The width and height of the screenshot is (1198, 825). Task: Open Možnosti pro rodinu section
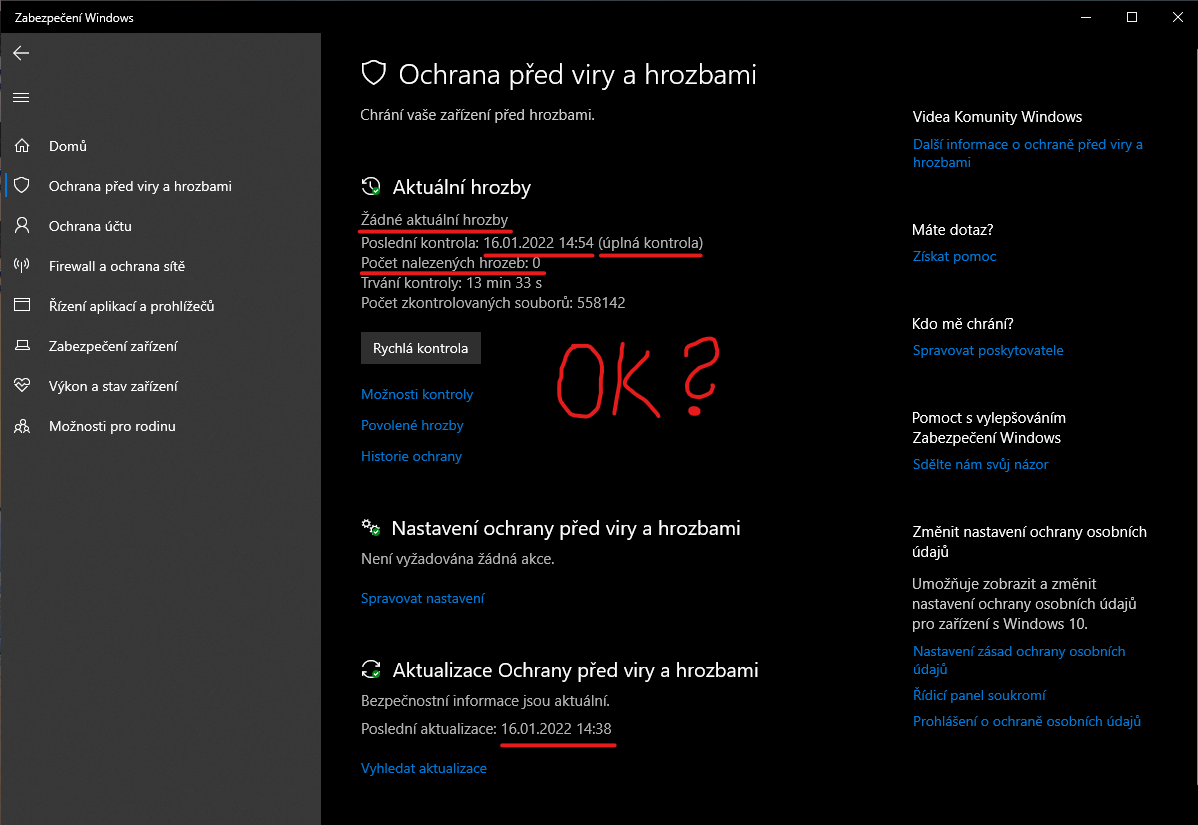pos(112,426)
